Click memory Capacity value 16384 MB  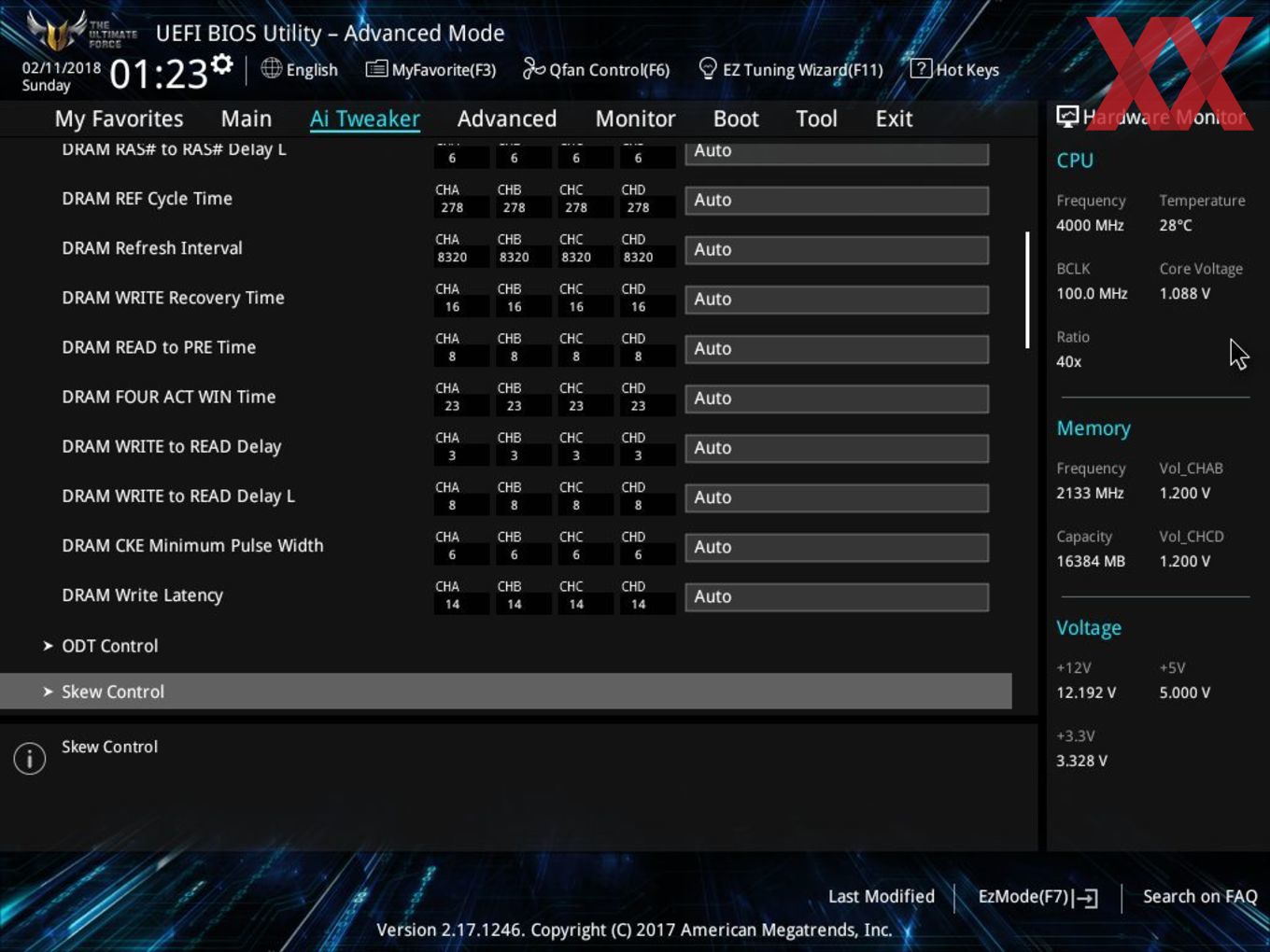tap(1091, 562)
